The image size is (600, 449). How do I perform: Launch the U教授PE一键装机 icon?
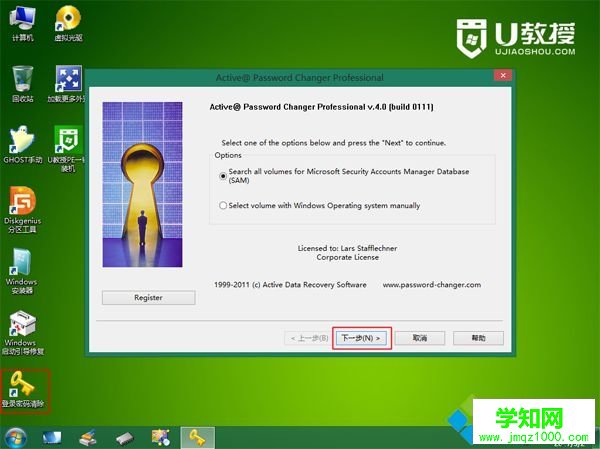(67, 149)
